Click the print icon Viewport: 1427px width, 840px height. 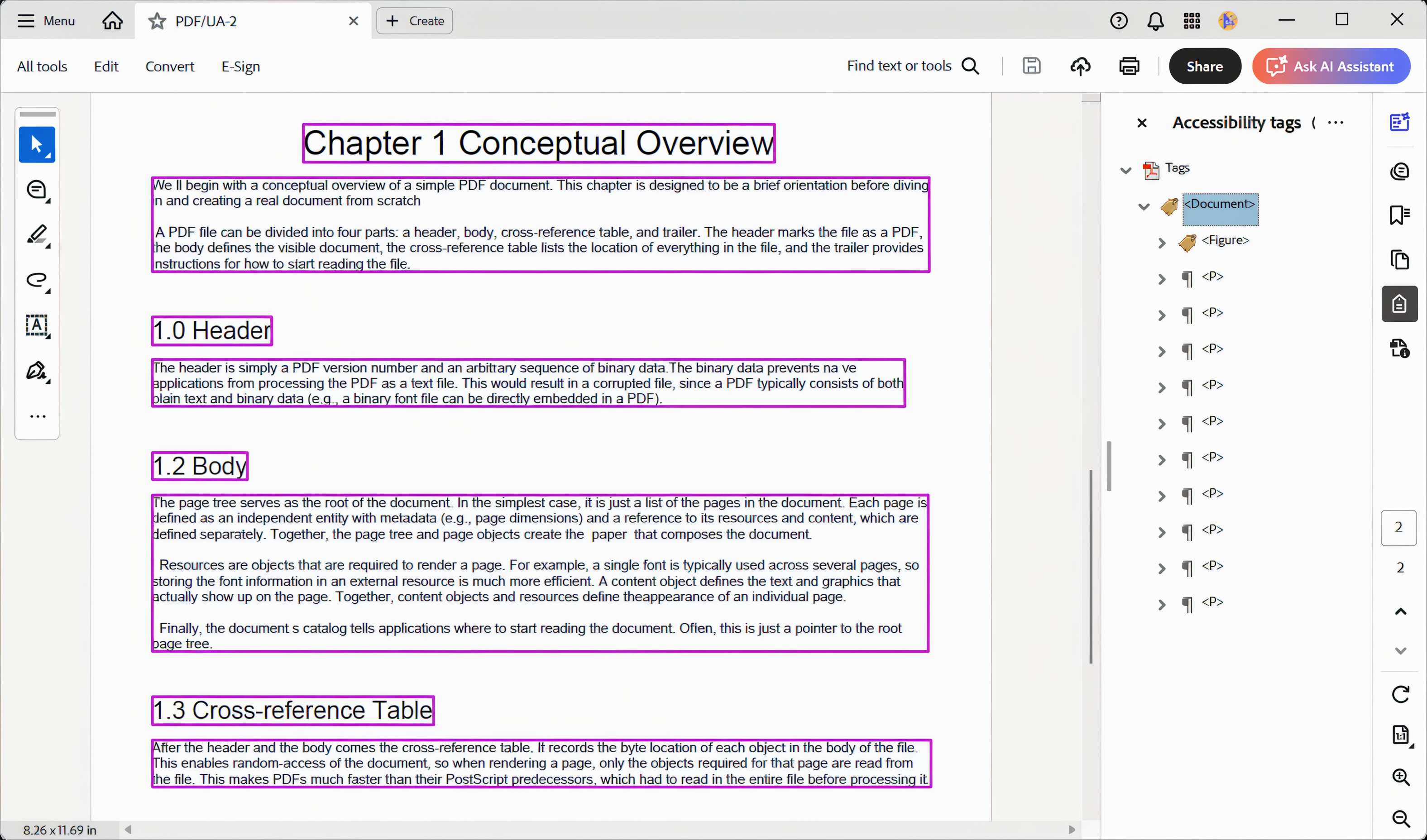pos(1129,66)
